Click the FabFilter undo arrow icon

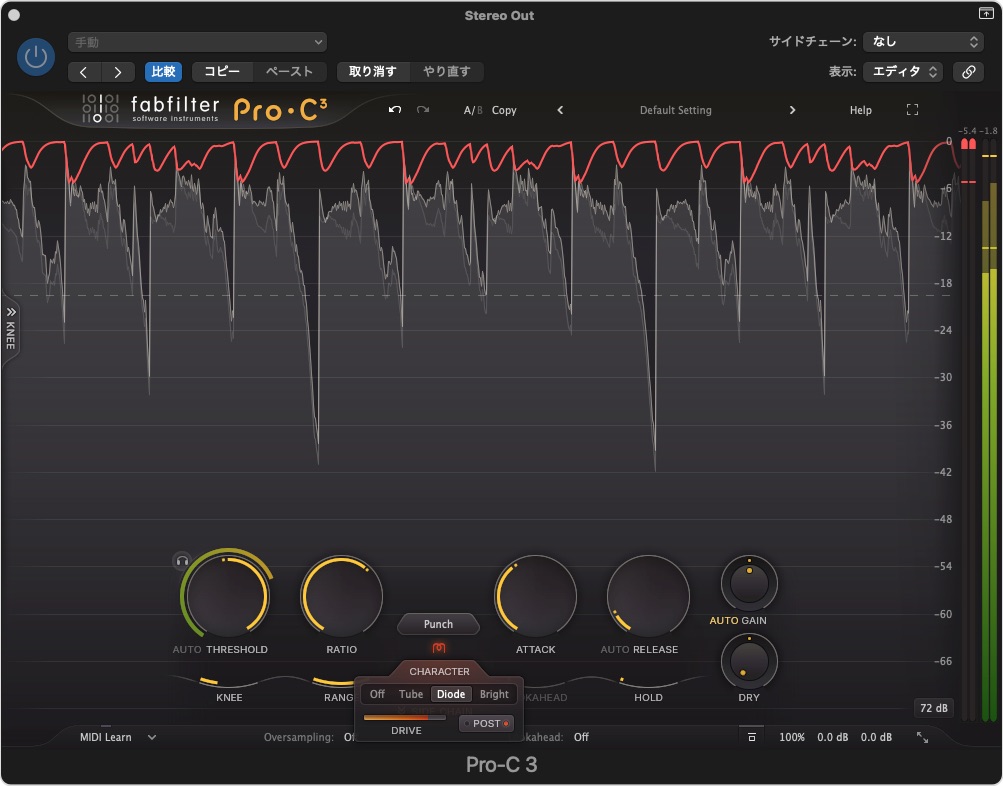[x=395, y=110]
